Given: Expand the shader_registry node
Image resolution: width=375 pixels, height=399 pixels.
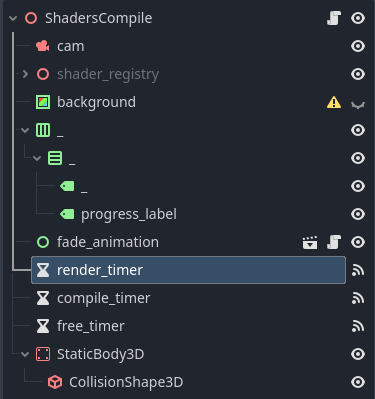Looking at the screenshot, I should pos(25,74).
